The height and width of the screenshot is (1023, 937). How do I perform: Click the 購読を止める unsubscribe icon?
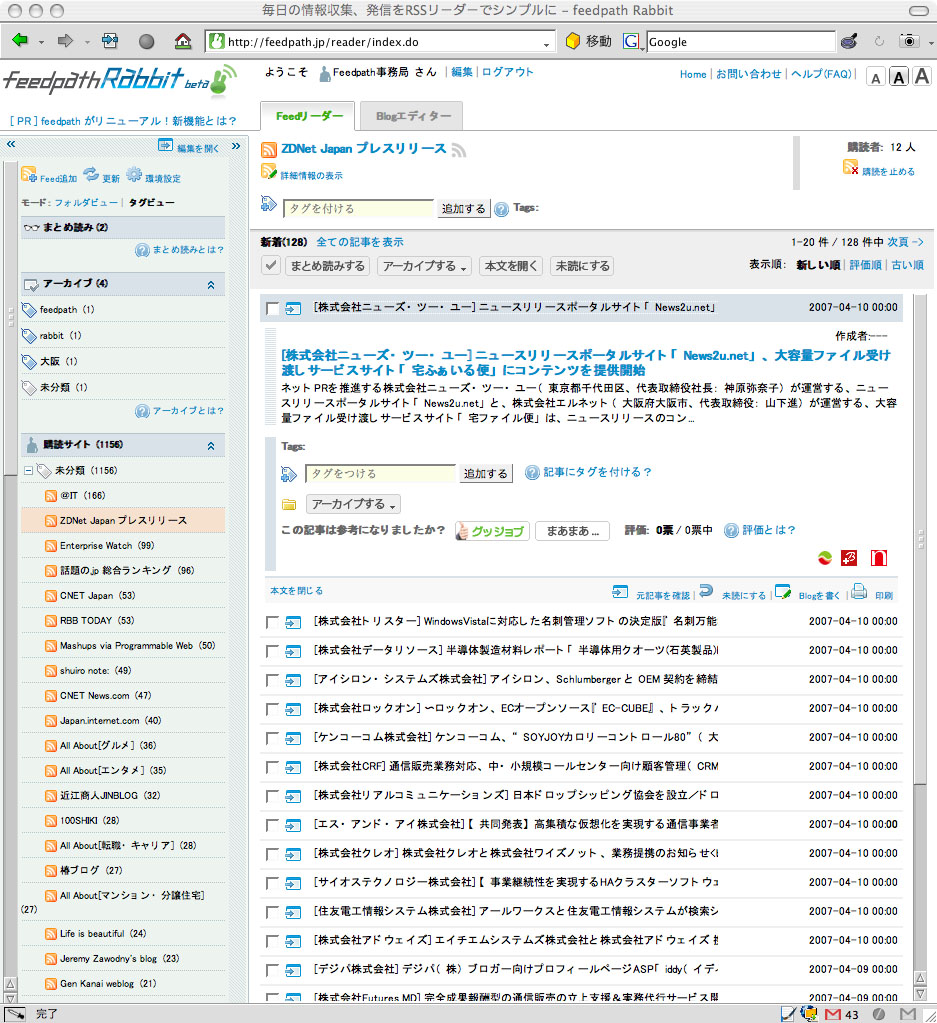point(850,168)
